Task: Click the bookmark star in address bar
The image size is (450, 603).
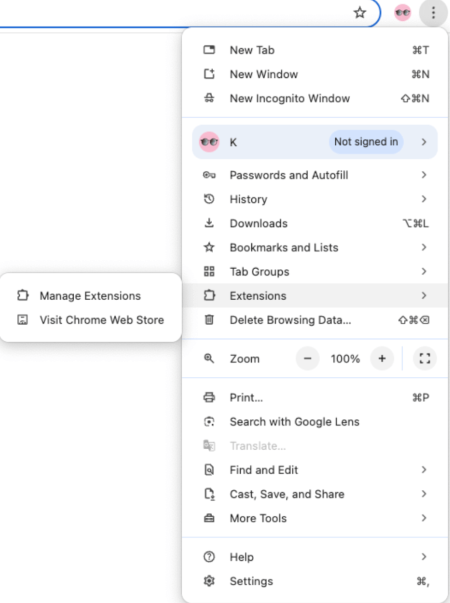Action: pos(360,13)
